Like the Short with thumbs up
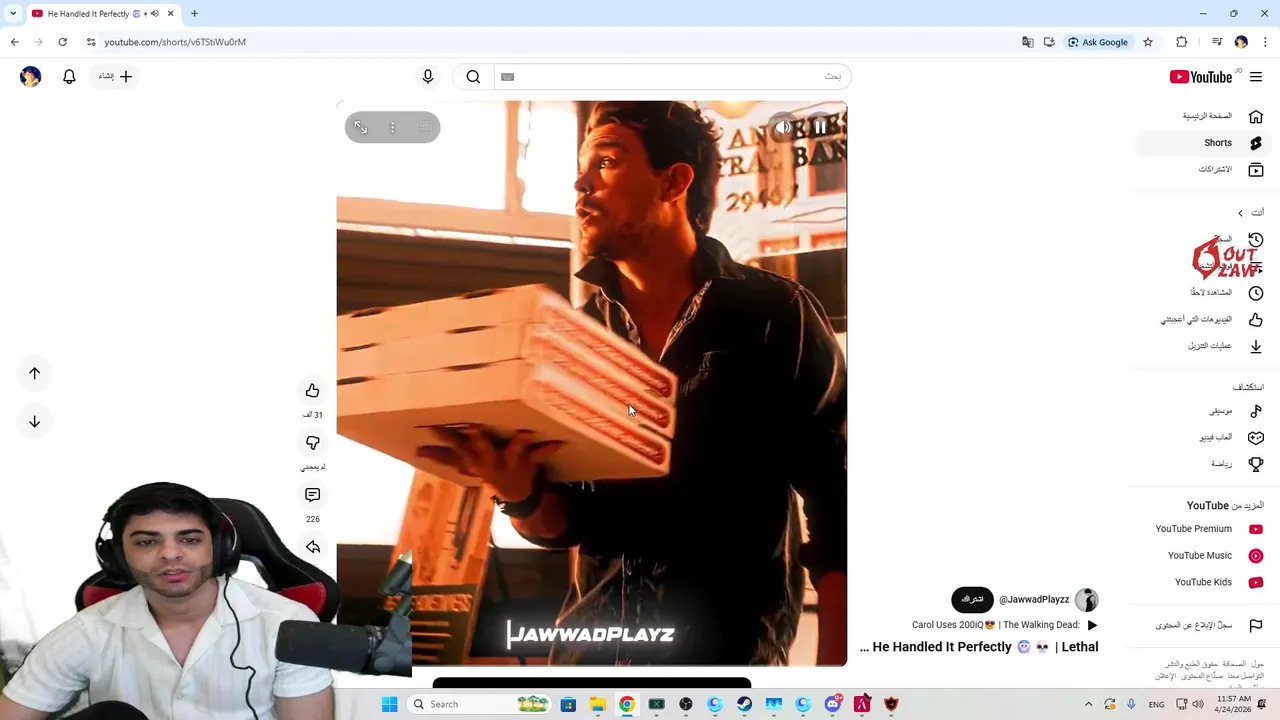Image resolution: width=1280 pixels, height=720 pixels. click(312, 391)
